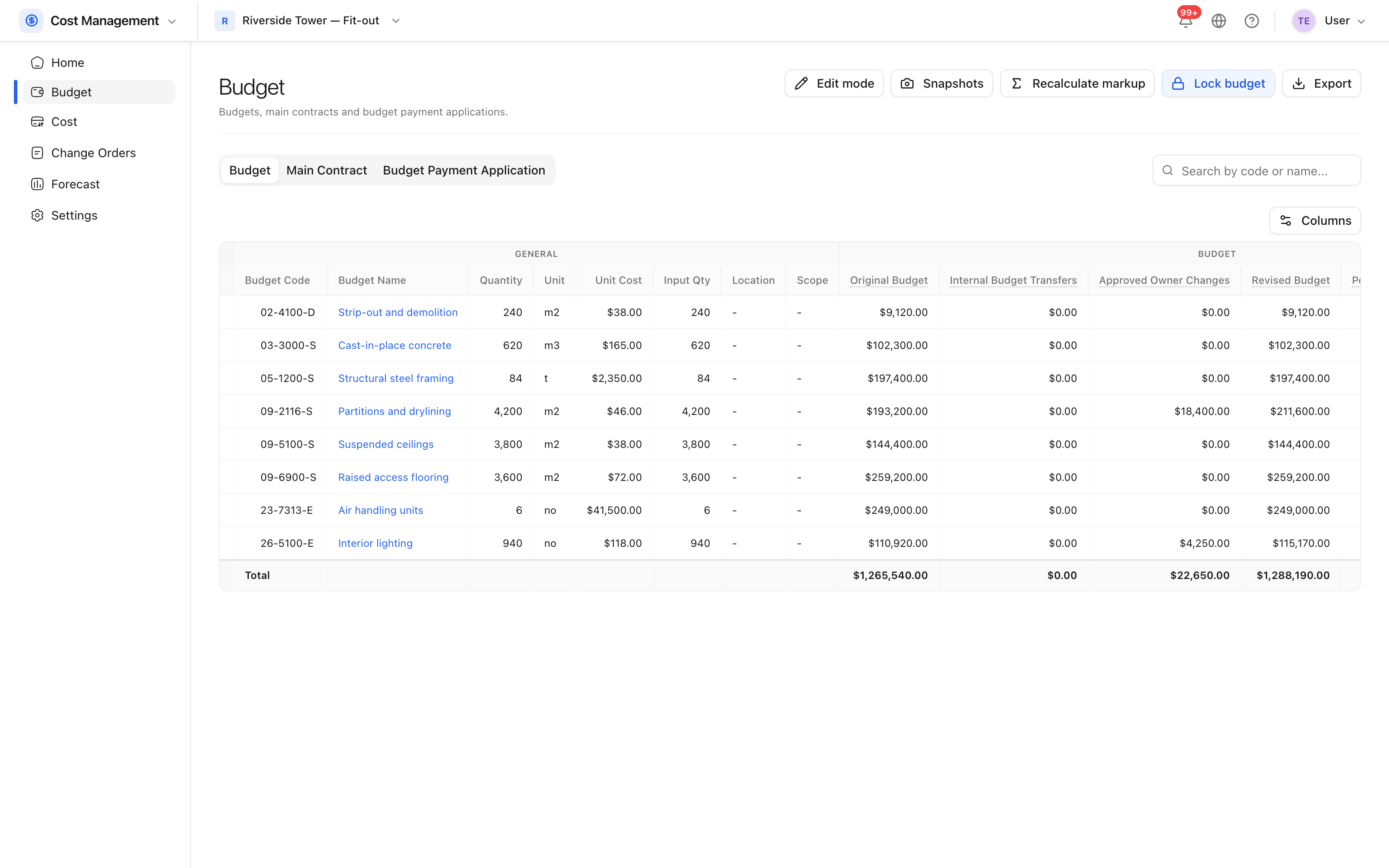Viewport: 1389px width, 868px height.
Task: Open Change Orders in sidebar
Action: coord(99,153)
